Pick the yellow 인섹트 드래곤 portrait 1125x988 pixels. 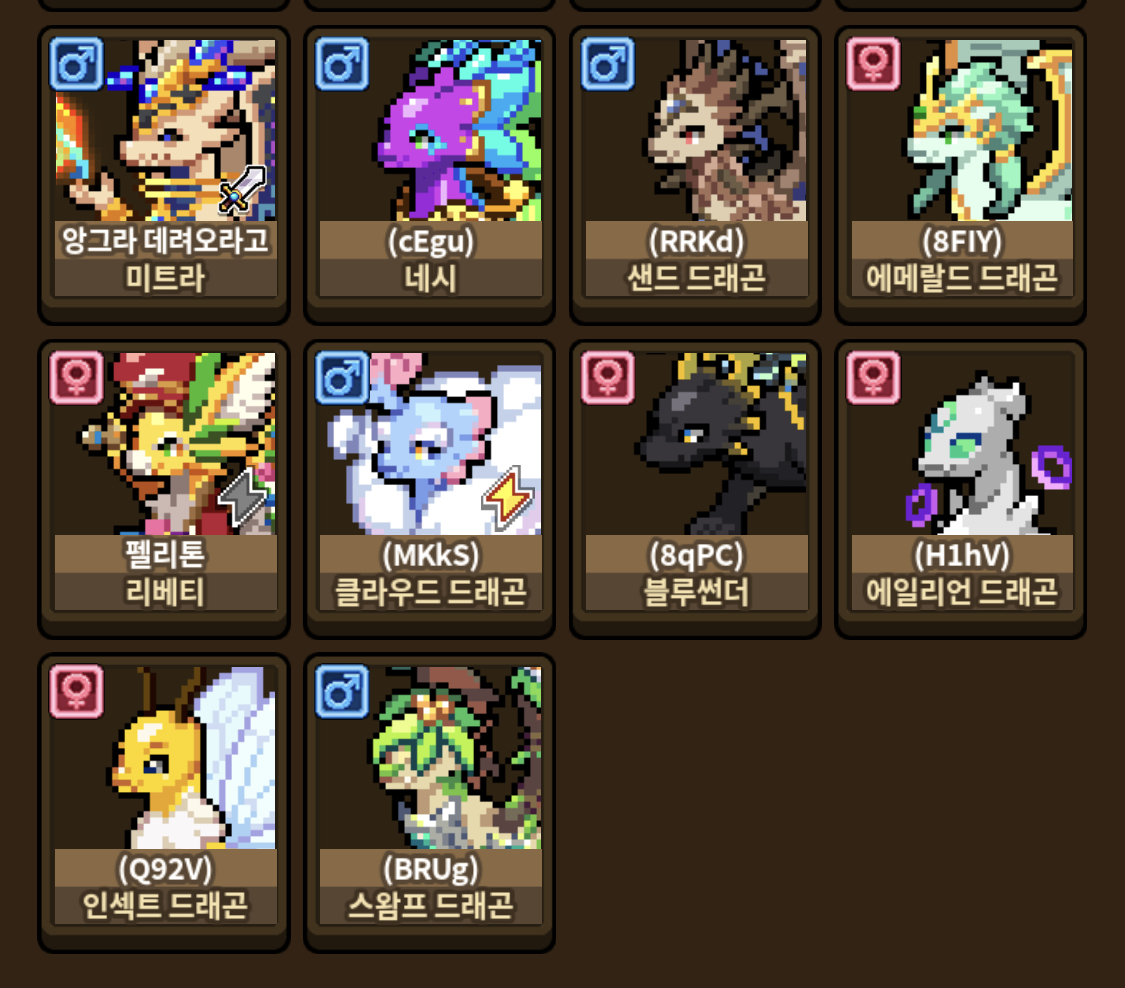pos(165,758)
